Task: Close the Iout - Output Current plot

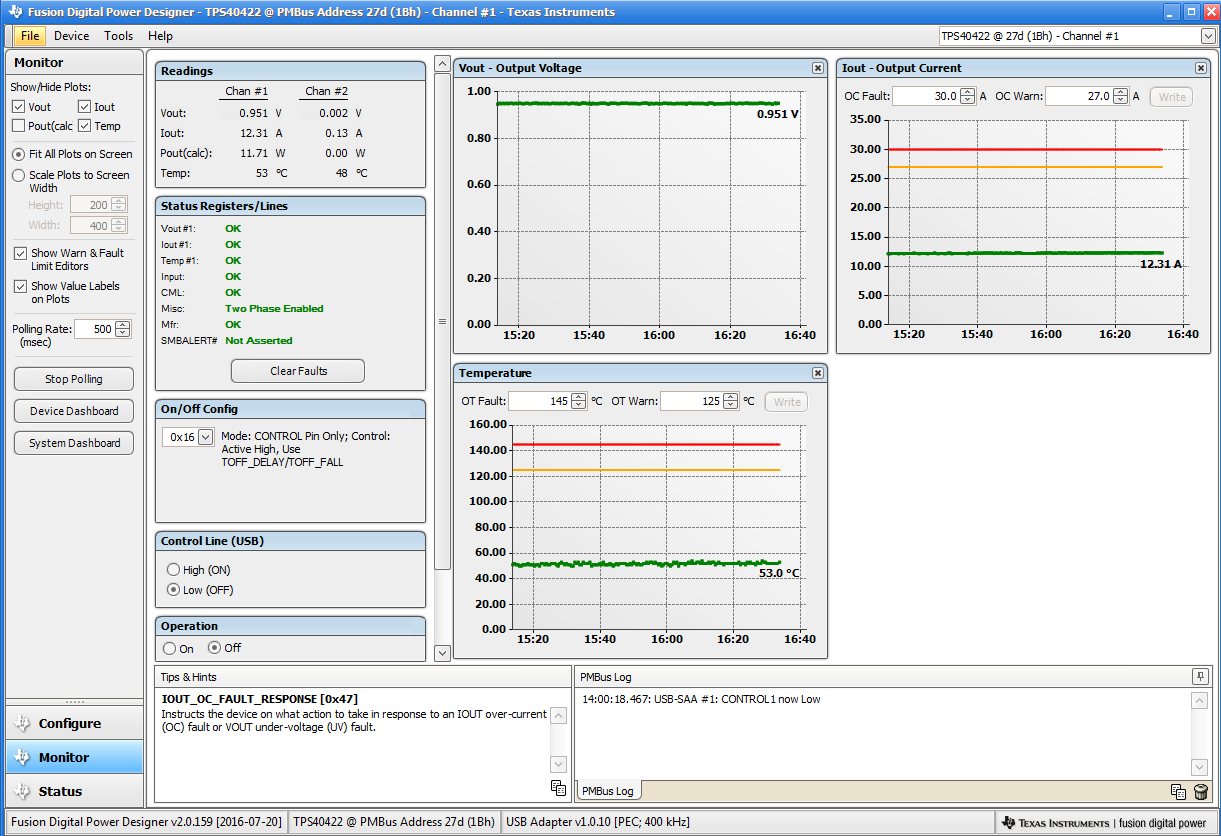Action: coord(1201,68)
